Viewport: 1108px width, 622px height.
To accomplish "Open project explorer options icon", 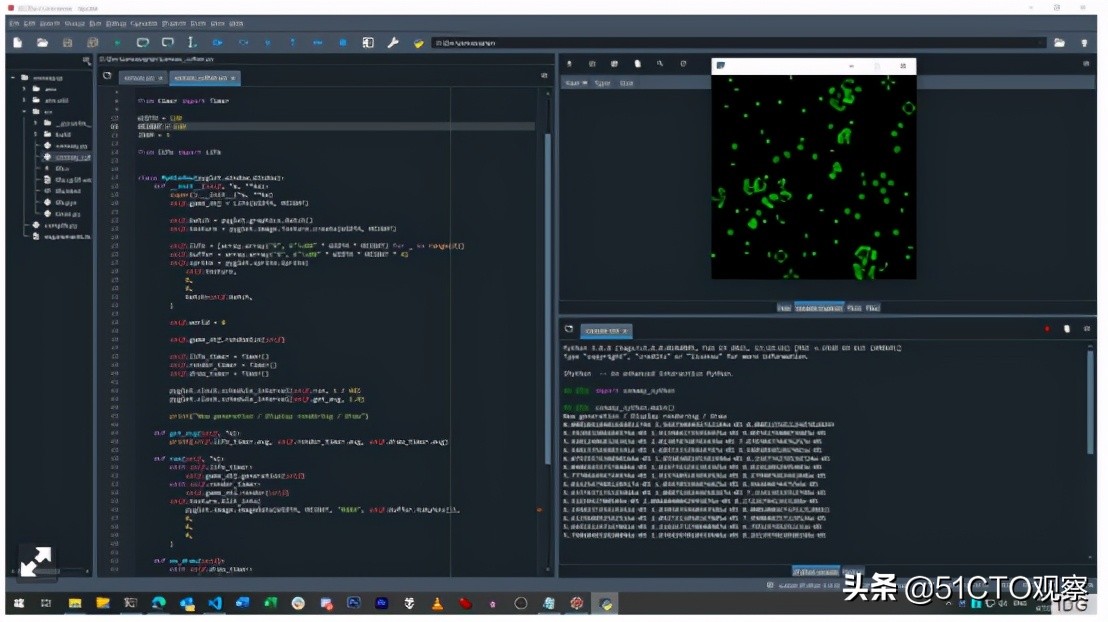I will coord(87,61).
